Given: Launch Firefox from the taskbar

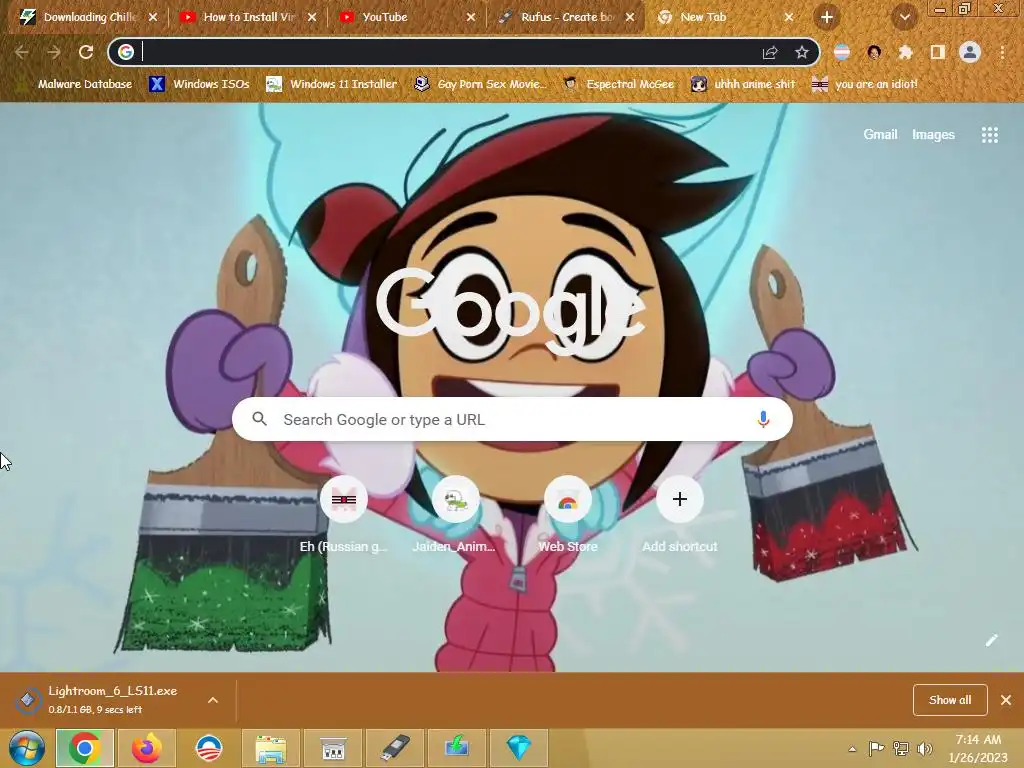Looking at the screenshot, I should point(146,748).
